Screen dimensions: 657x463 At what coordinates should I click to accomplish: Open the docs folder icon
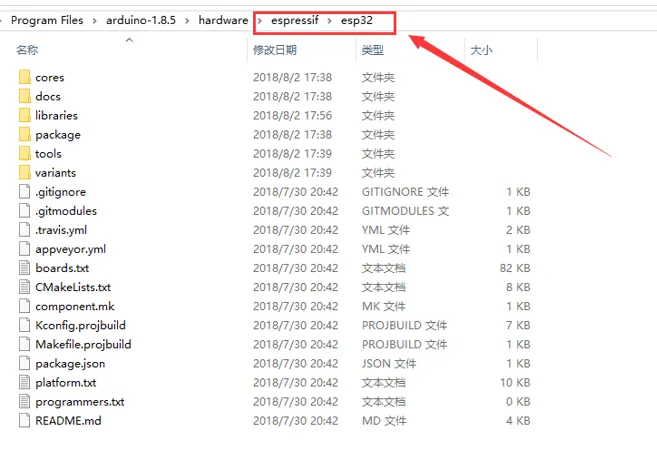[x=25, y=96]
